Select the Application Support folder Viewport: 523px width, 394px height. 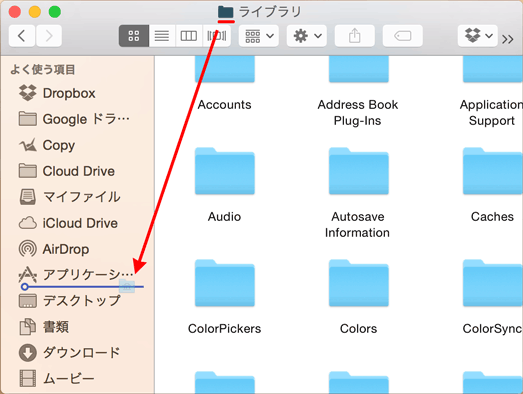[493, 69]
